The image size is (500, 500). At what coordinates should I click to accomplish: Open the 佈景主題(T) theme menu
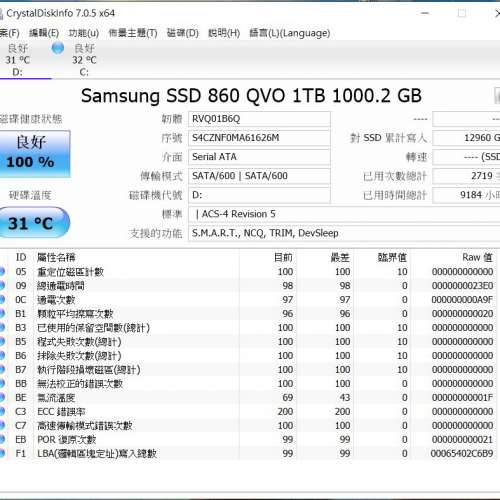point(133,33)
